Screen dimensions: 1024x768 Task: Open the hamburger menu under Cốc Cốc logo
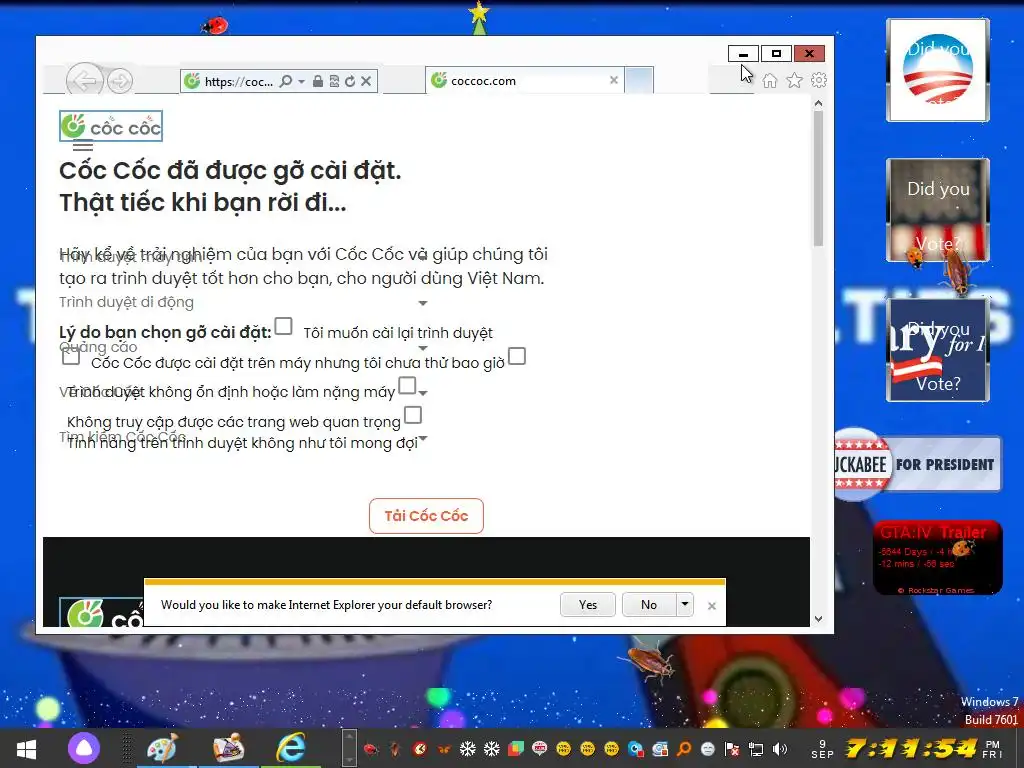click(x=83, y=146)
